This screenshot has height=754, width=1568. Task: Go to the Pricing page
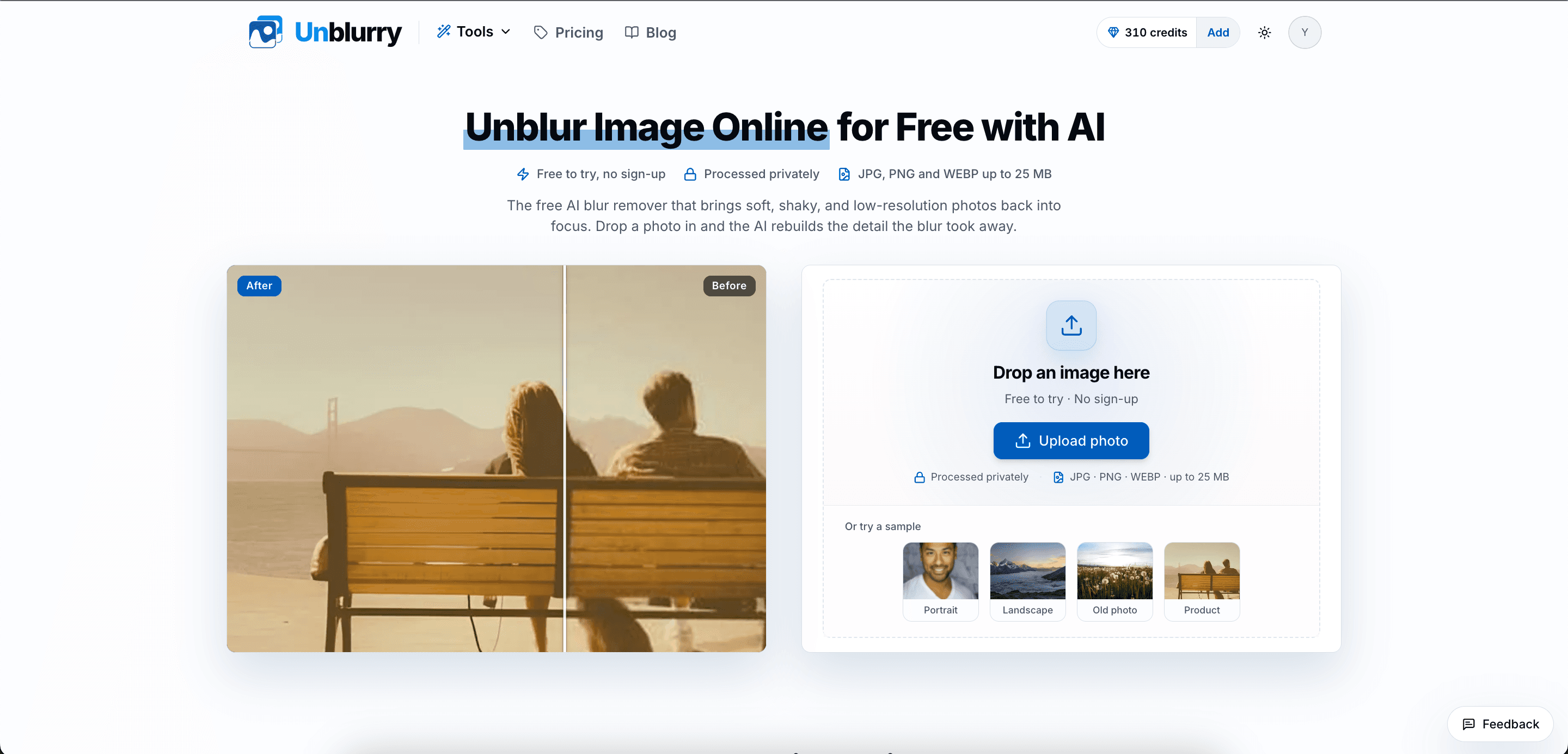568,32
